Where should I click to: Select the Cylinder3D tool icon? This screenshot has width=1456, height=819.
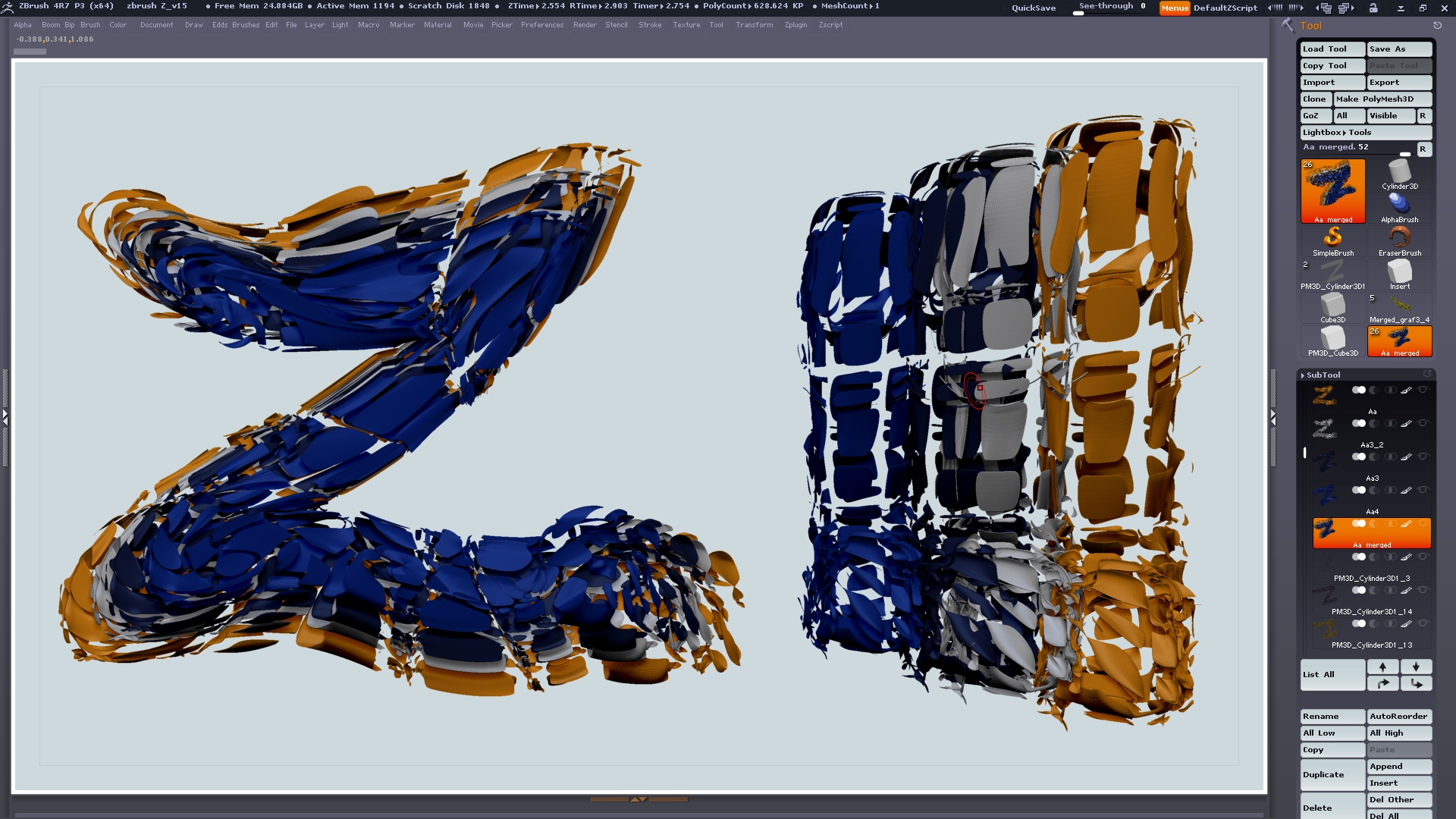[x=1399, y=173]
